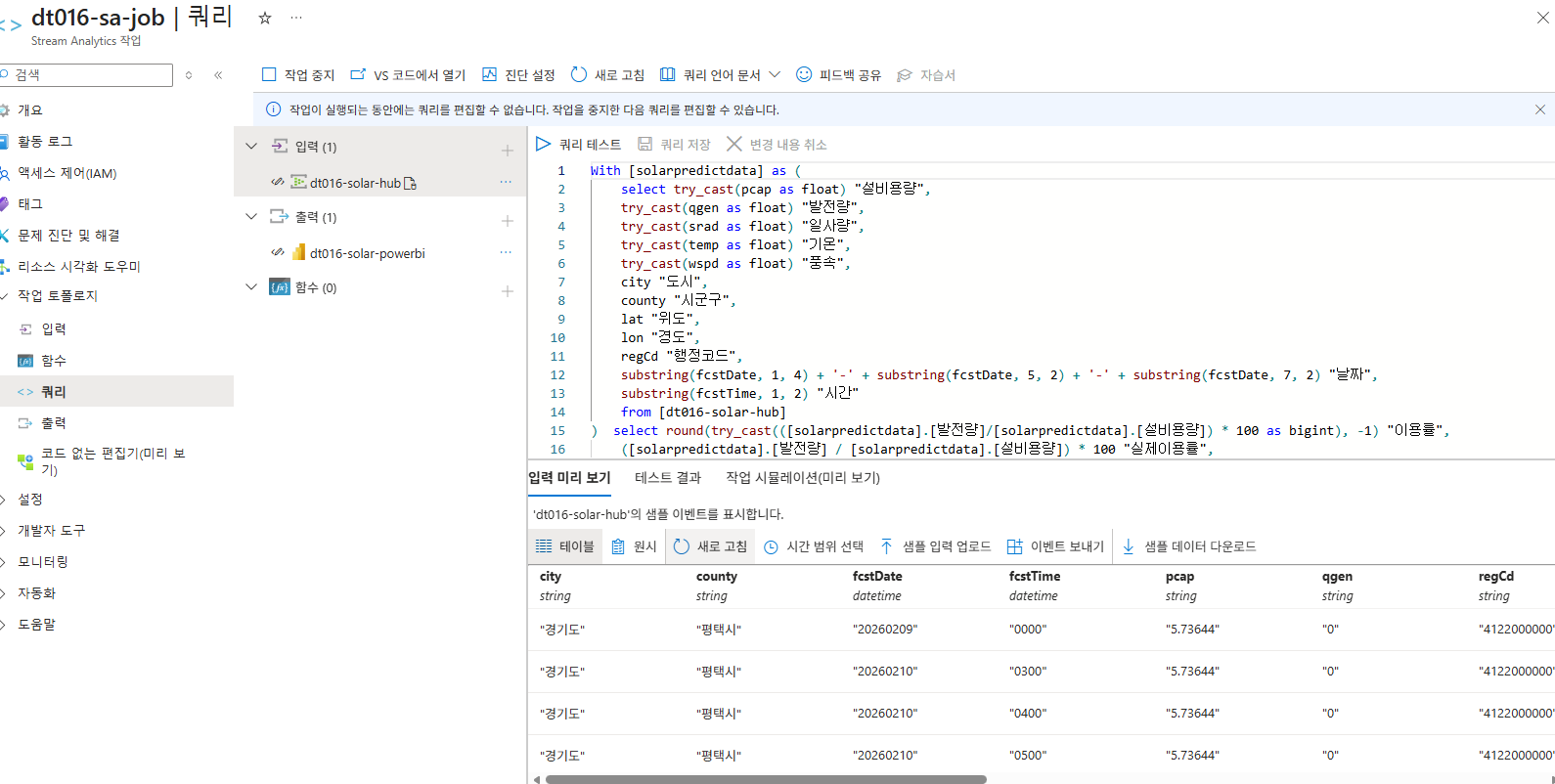This screenshot has height=784, width=1555.
Task: Click 변경 내용 취소 discard changes
Action: click(777, 145)
